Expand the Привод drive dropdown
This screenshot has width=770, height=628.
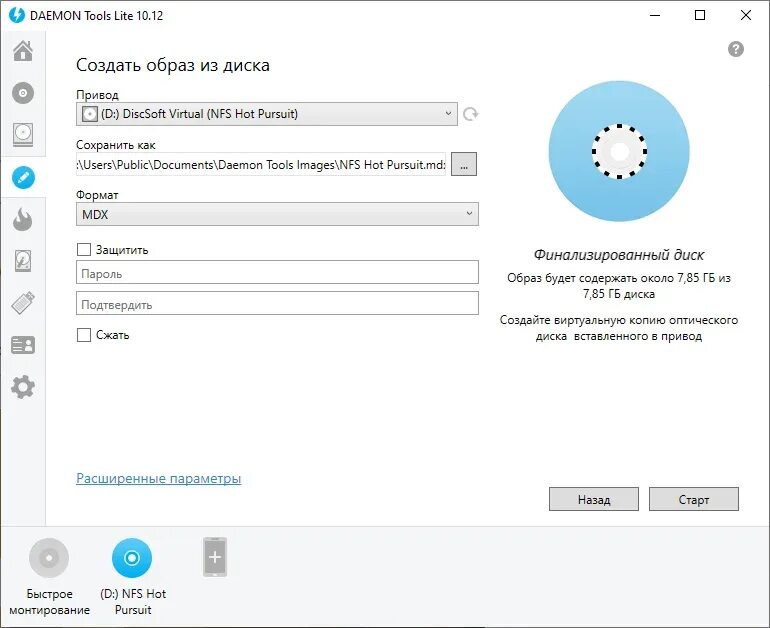tap(267, 114)
